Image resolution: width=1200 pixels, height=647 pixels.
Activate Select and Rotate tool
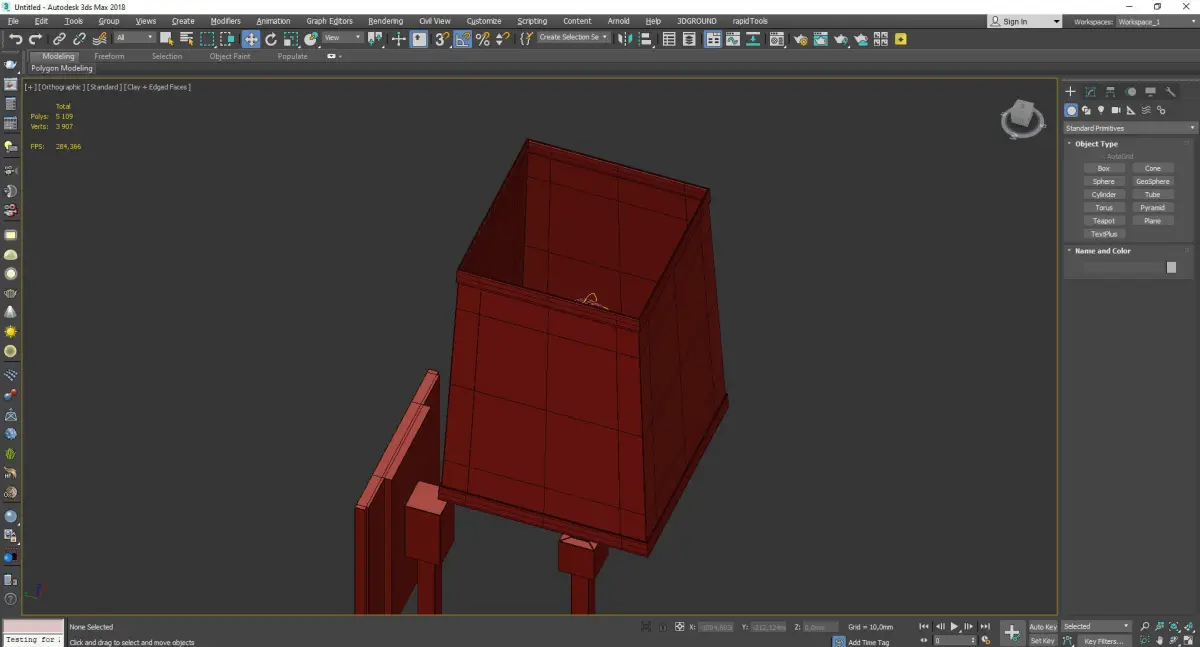coord(271,39)
